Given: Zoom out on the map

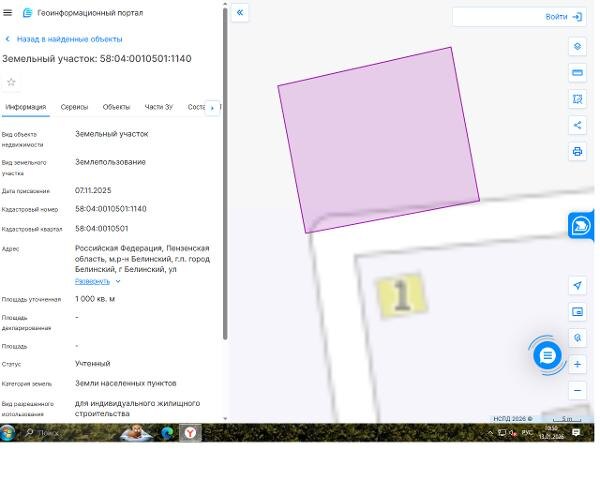Looking at the screenshot, I should coord(577,390).
